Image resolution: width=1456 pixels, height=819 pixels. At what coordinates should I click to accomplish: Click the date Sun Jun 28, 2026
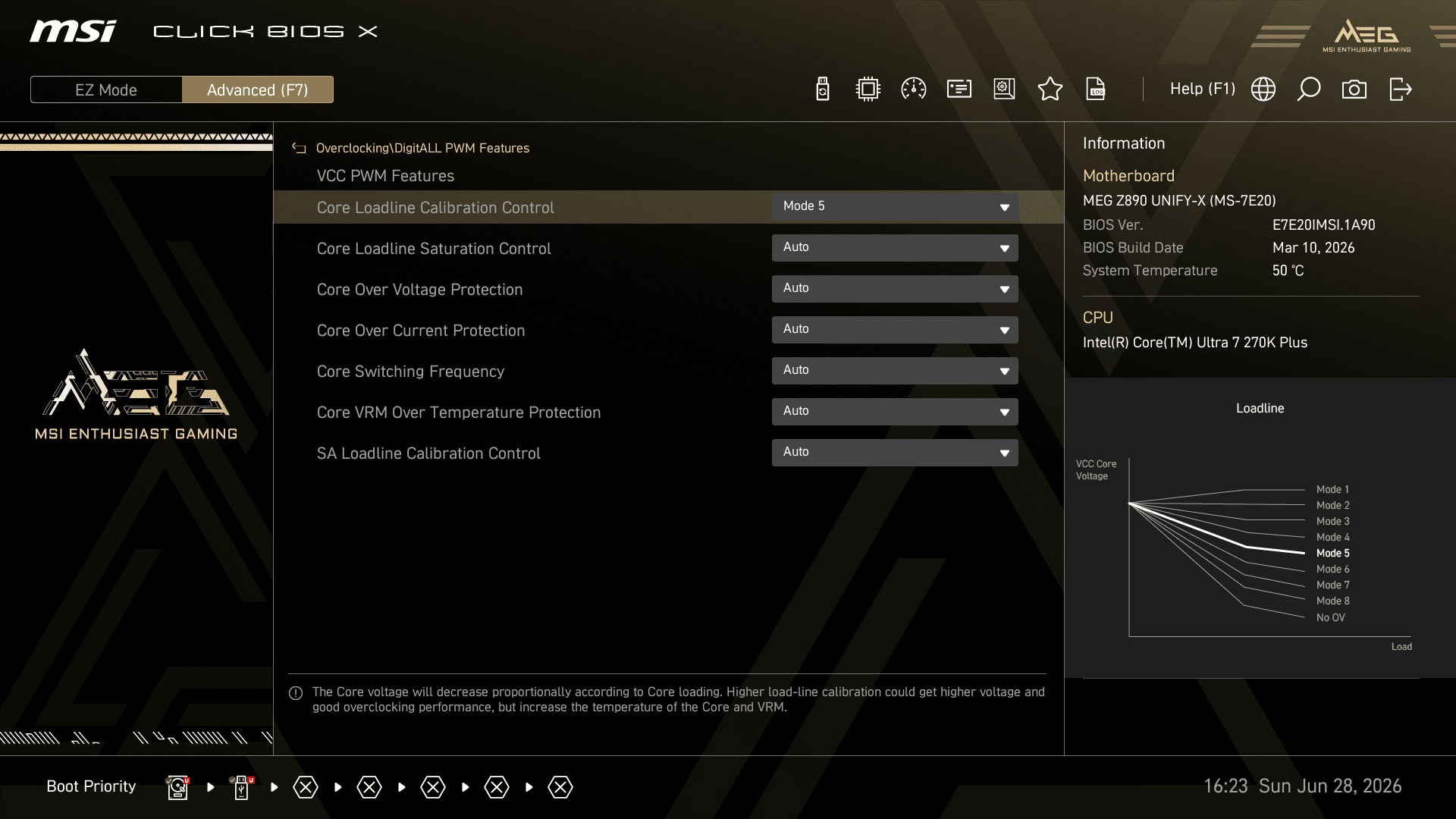click(x=1330, y=786)
